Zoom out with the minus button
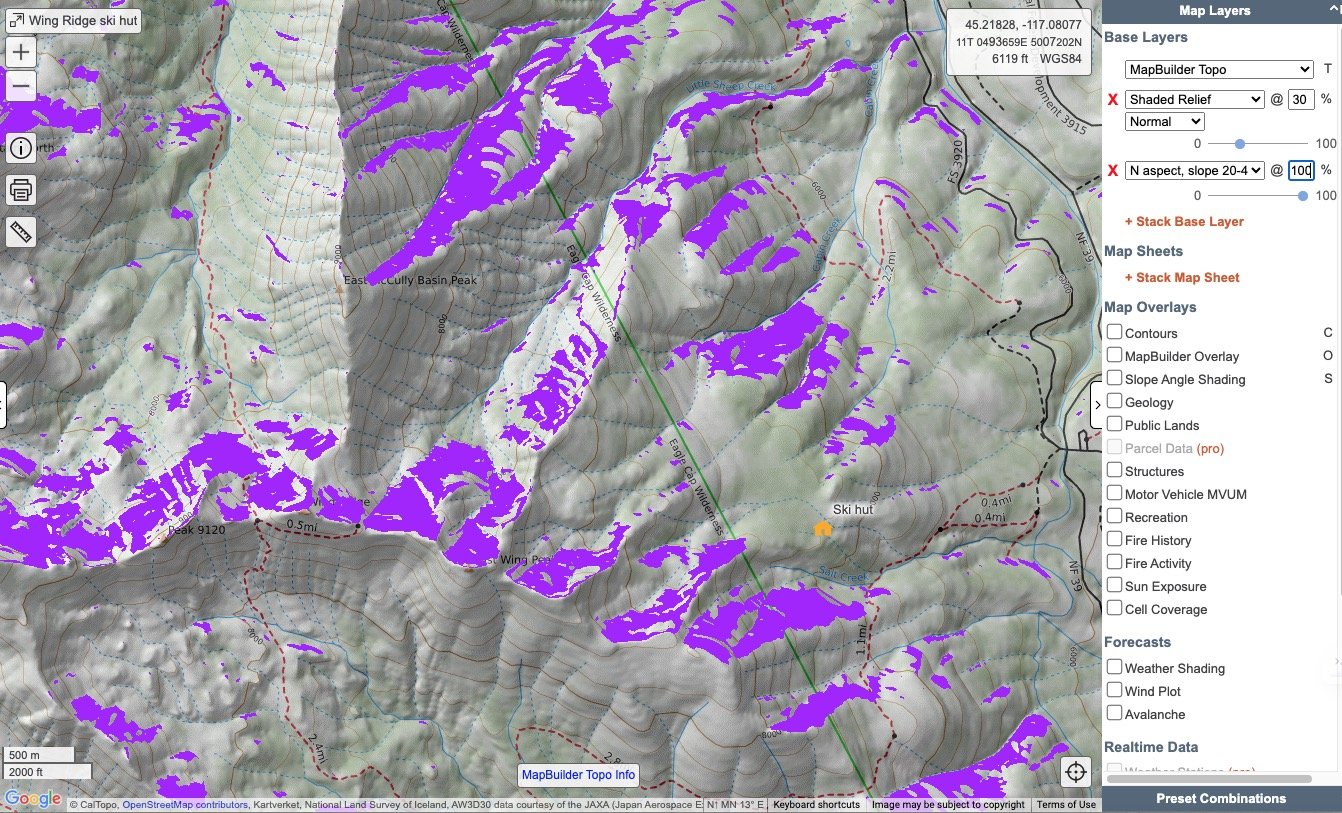 [21, 86]
